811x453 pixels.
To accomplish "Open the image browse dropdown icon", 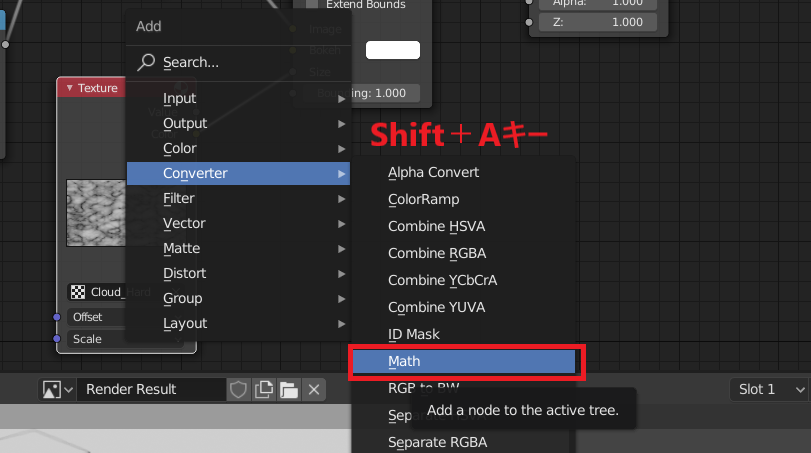I will (x=57, y=389).
